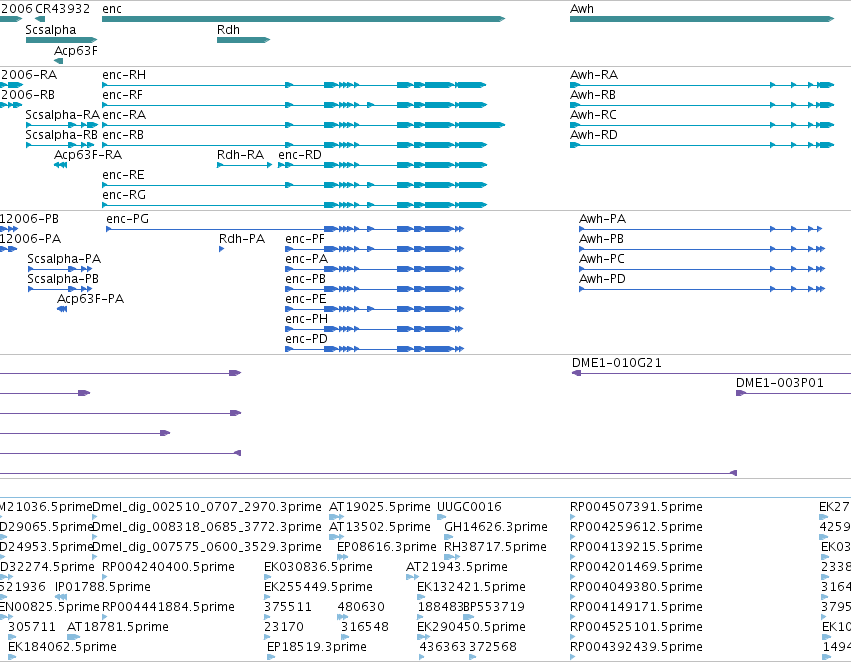The width and height of the screenshot is (851, 662).
Task: Click the Rdh-RA transcript label
Action: click(x=240, y=155)
